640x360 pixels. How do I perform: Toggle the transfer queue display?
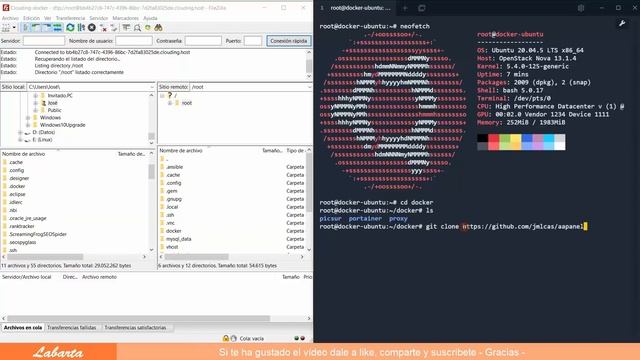(x=57, y=28)
